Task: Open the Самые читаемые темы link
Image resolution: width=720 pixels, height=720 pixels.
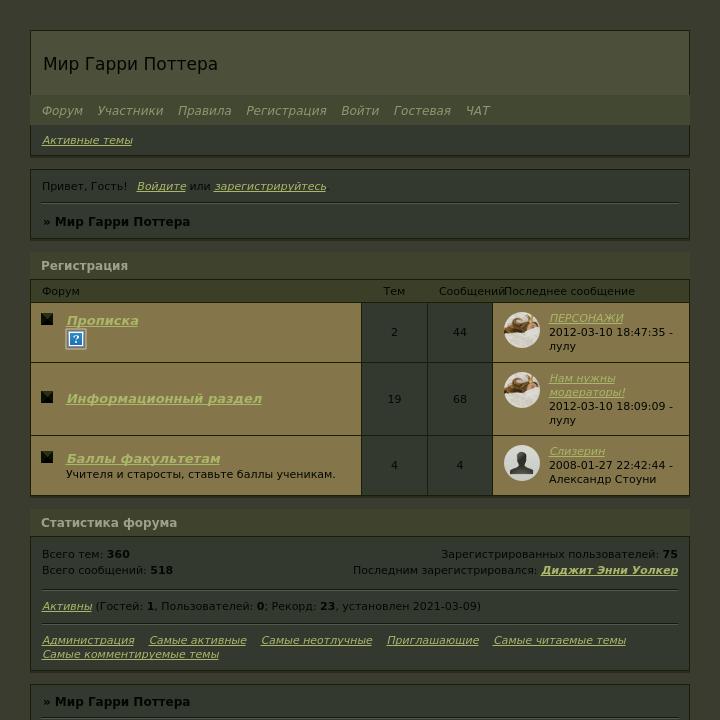Action: tap(560, 640)
